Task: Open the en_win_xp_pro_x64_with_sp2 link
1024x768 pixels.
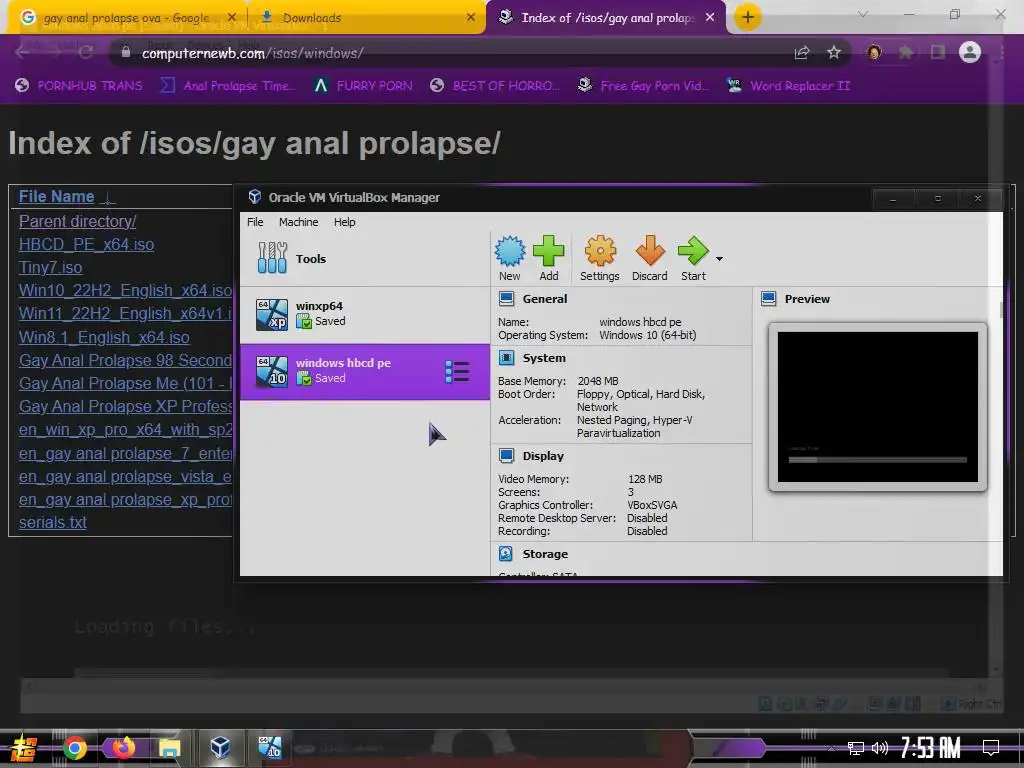Action: coord(125,430)
